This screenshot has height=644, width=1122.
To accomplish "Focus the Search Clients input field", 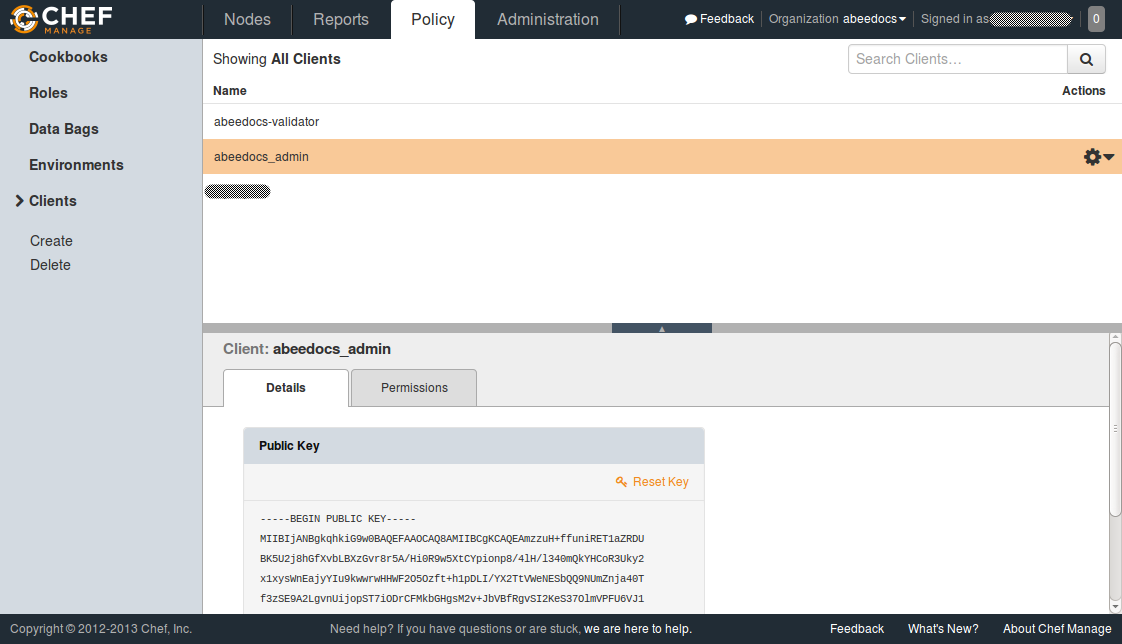I will click(x=957, y=59).
